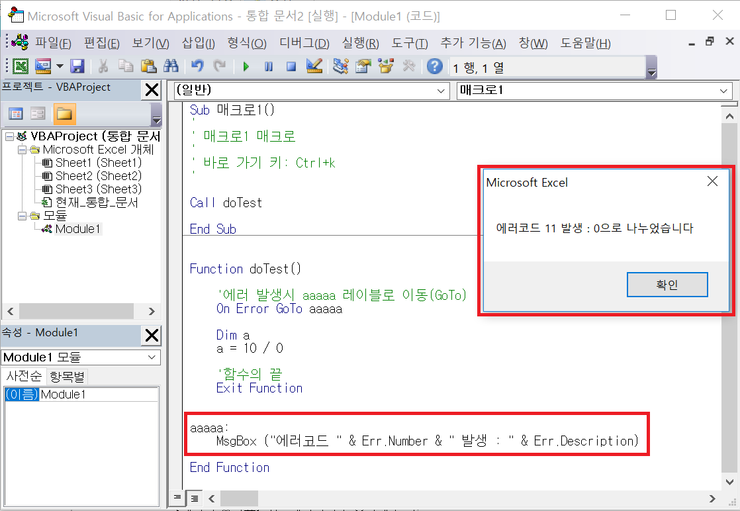740x511 pixels.
Task: Toggle Folders view in the Project pane
Action: [x=64, y=113]
